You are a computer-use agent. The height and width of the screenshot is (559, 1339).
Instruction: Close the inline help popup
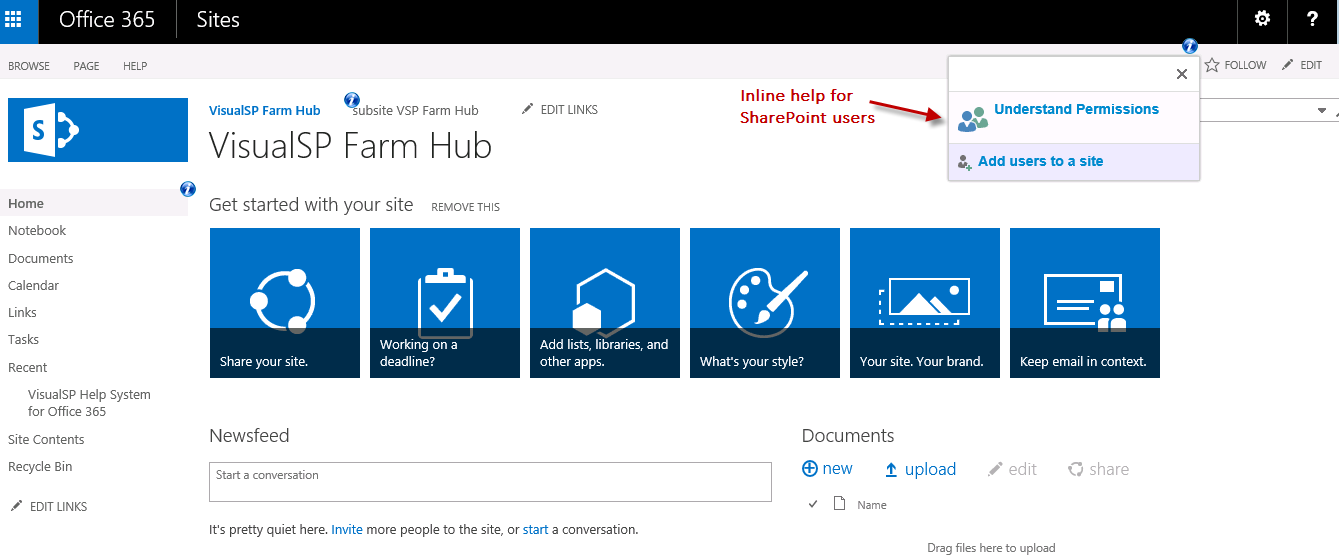pyautogui.click(x=1182, y=74)
